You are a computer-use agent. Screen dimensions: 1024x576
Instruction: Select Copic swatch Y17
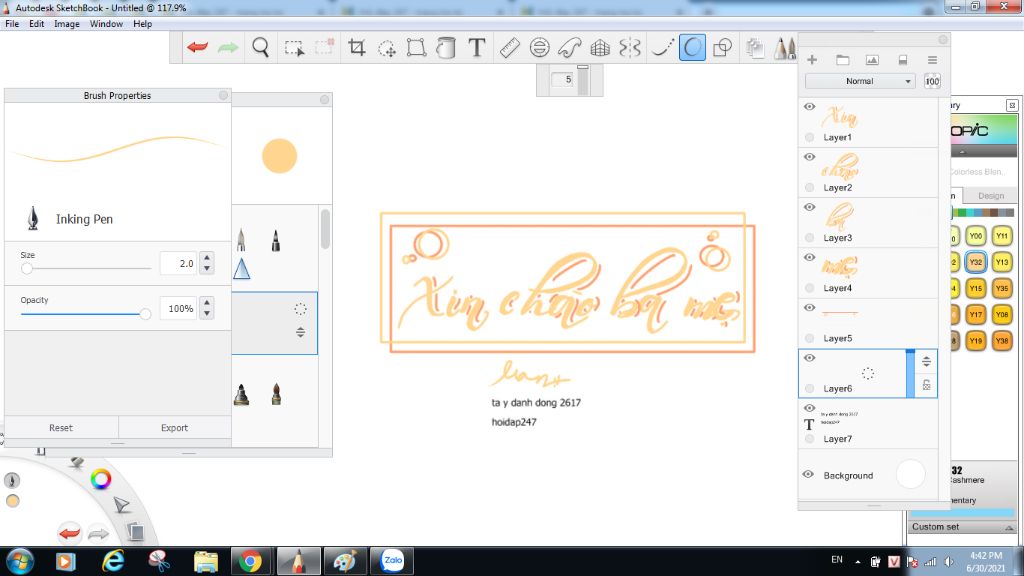(976, 314)
